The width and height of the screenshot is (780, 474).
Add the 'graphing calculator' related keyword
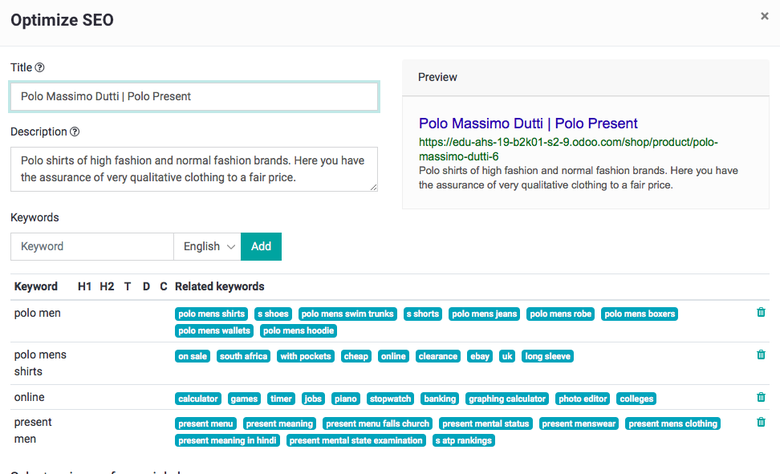507,399
